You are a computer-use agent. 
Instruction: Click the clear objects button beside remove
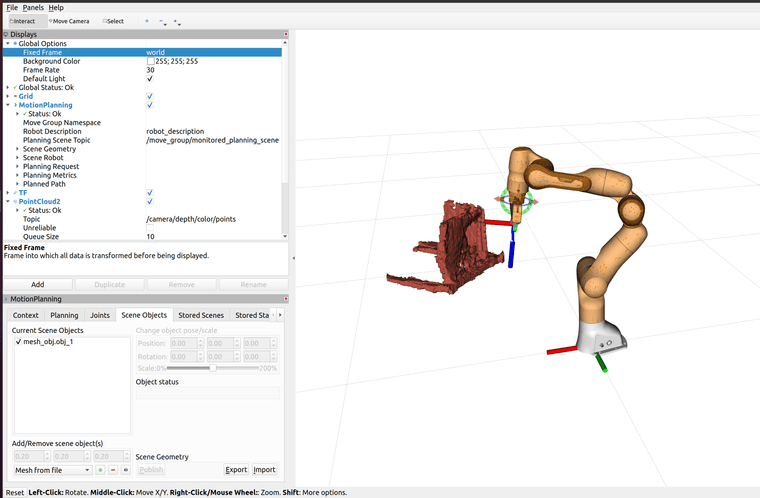point(126,470)
